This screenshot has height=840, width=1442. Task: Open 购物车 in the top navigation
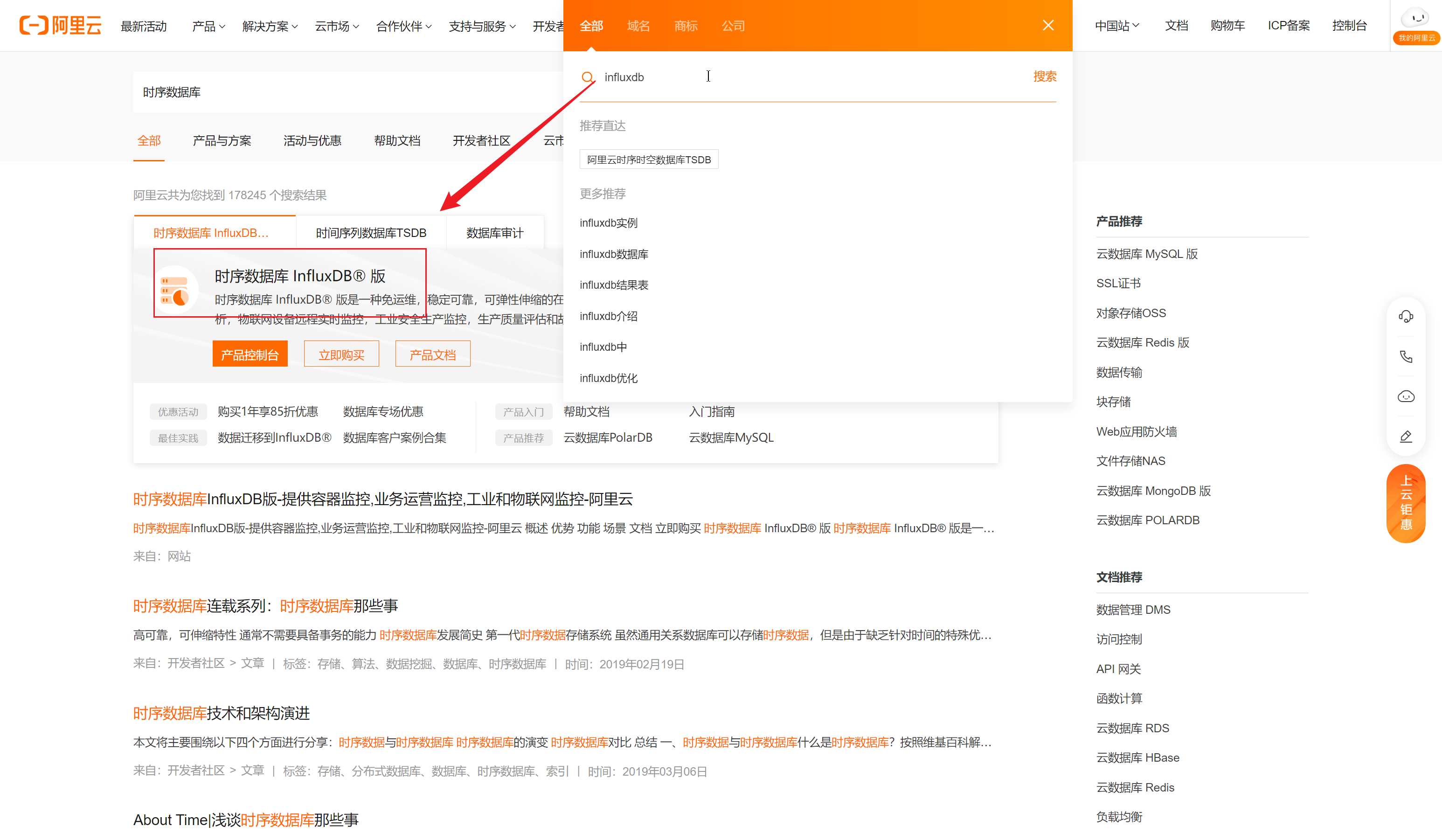[1227, 26]
